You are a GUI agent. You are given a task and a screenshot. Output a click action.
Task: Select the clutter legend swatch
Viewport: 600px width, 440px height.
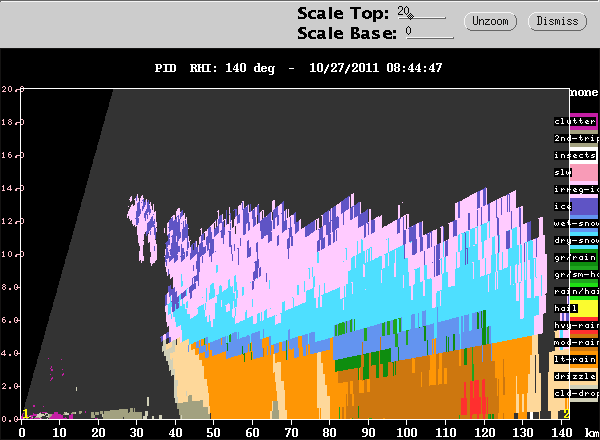coord(575,121)
